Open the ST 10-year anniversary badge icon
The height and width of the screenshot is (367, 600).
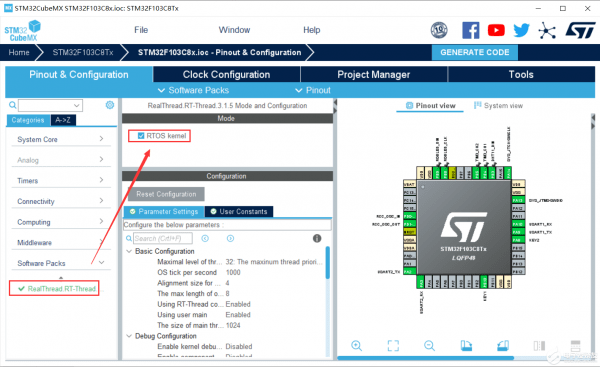tap(439, 30)
